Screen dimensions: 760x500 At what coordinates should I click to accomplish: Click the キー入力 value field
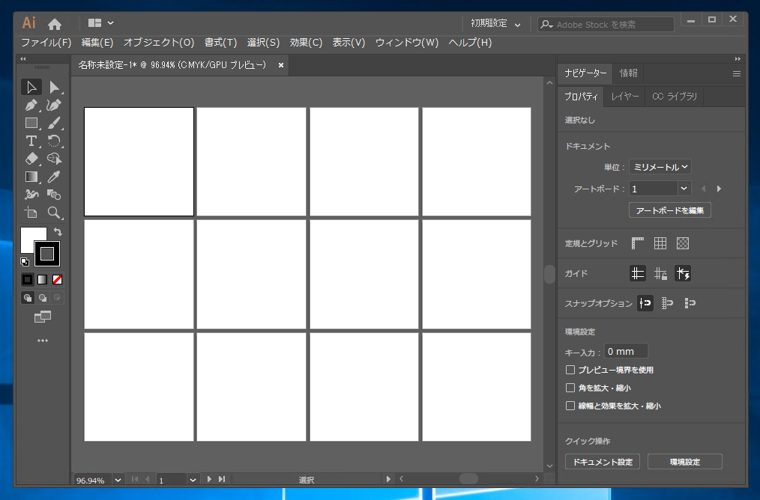[x=626, y=351]
